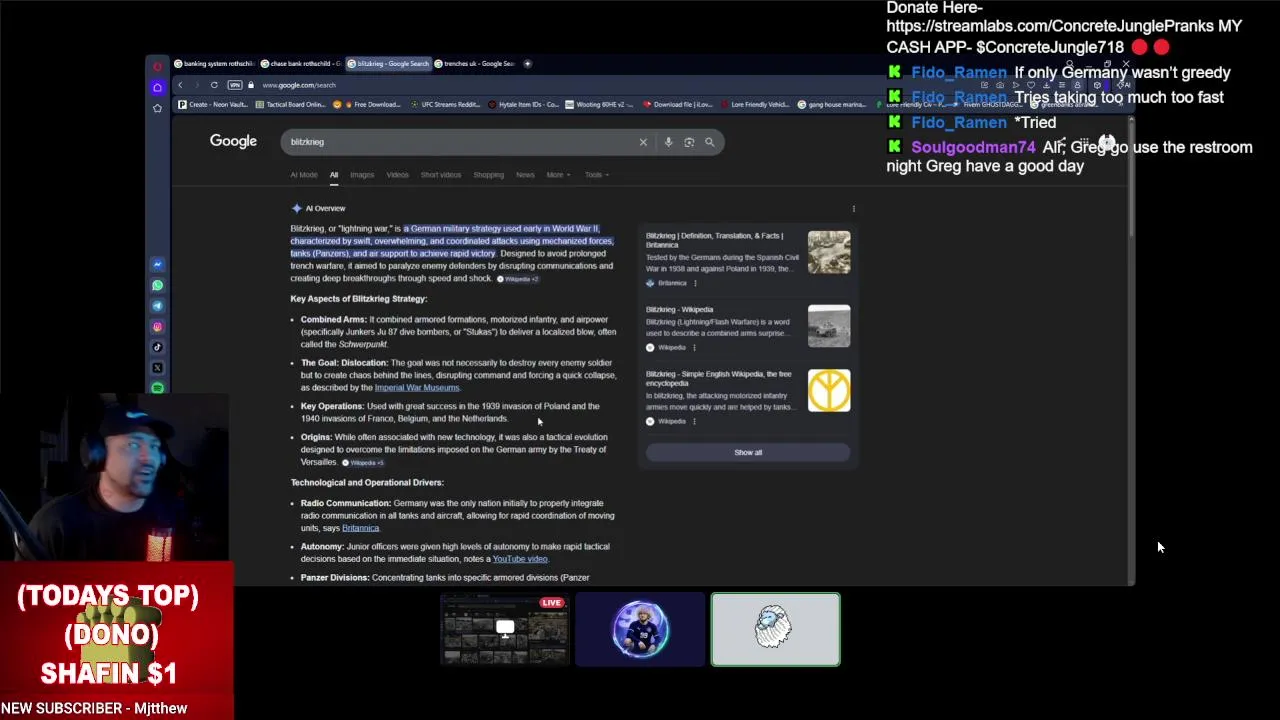Click the Opera logo menu icon
The image size is (1280, 720).
coord(157,66)
